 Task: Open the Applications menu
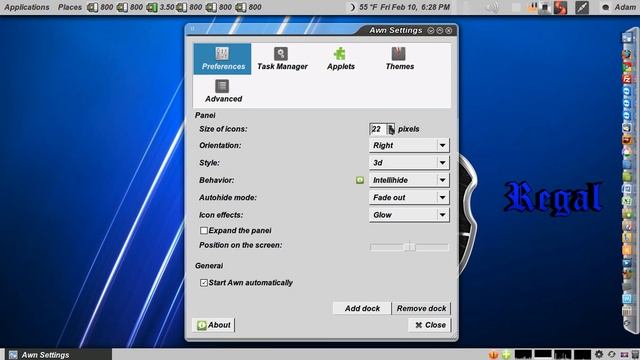(27, 7)
